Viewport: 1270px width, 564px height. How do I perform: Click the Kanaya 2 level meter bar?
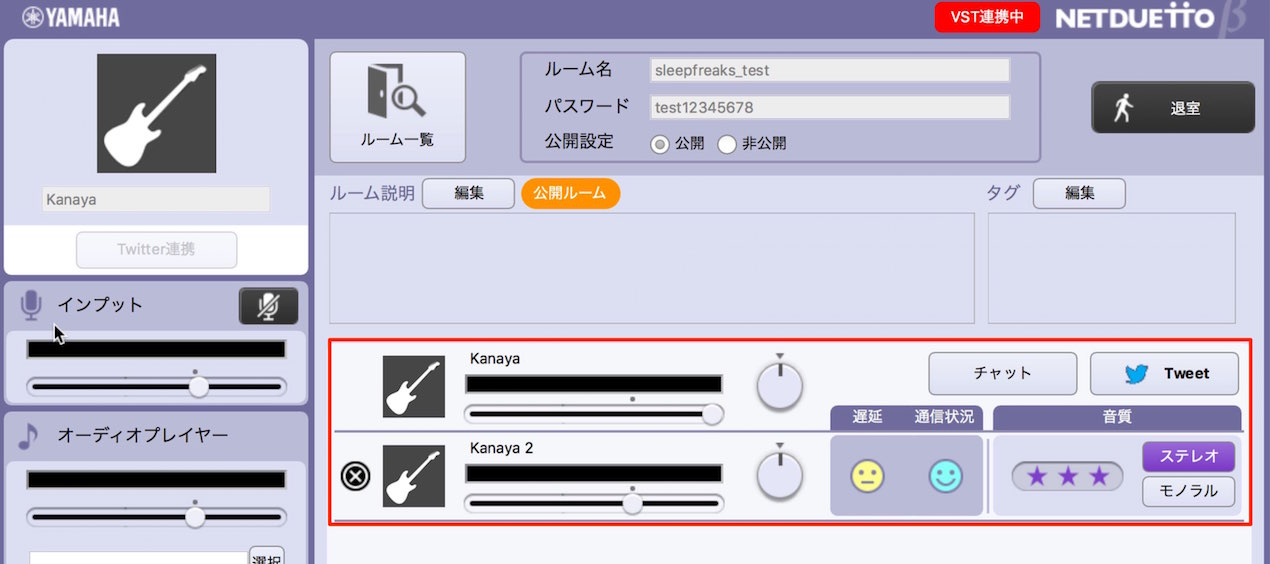click(594, 474)
